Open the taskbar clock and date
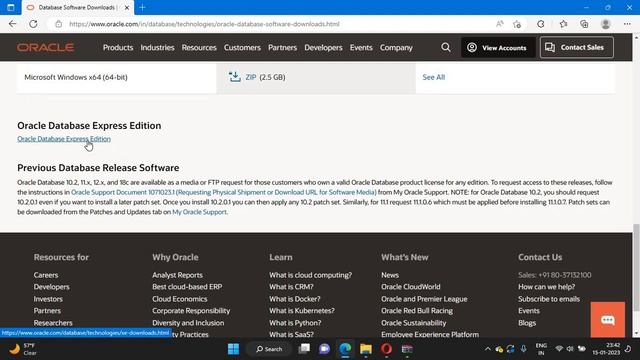Viewport: 640px width, 360px height. tap(607, 349)
